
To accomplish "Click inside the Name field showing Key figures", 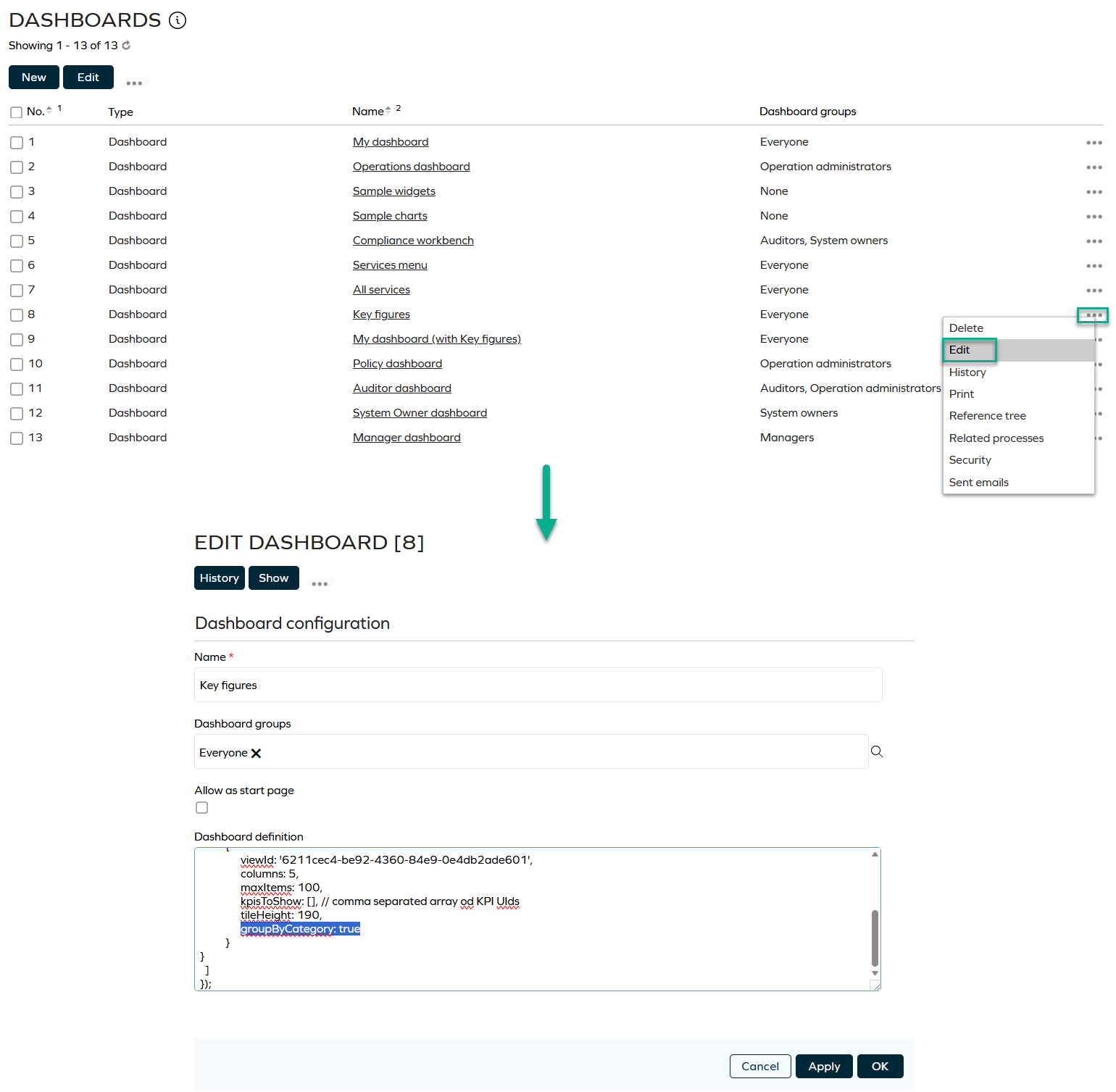I will point(538,685).
